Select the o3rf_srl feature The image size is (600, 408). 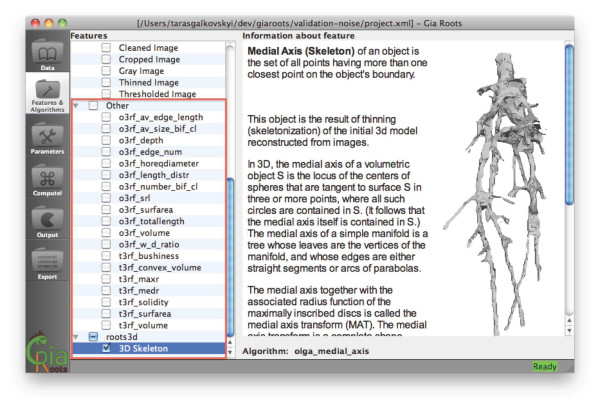134,198
